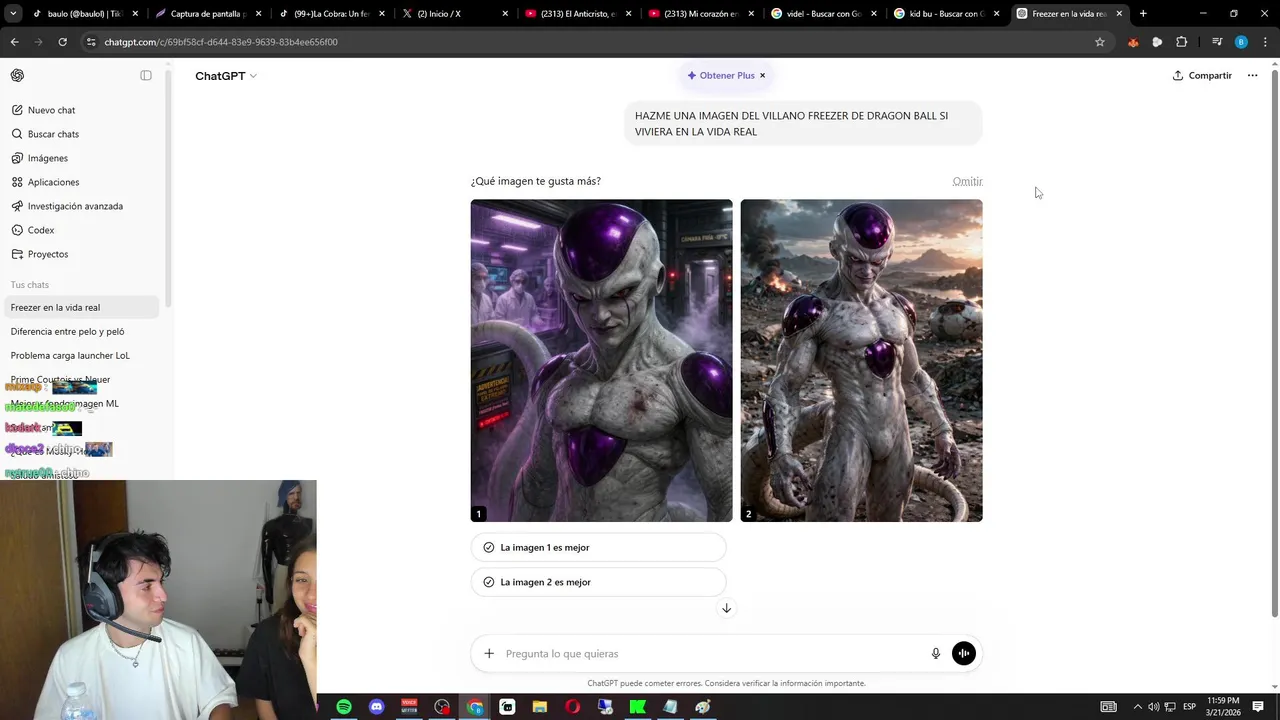Screen dimensions: 1280x720
Task: Open Opera from the taskbar
Action: coord(572,707)
